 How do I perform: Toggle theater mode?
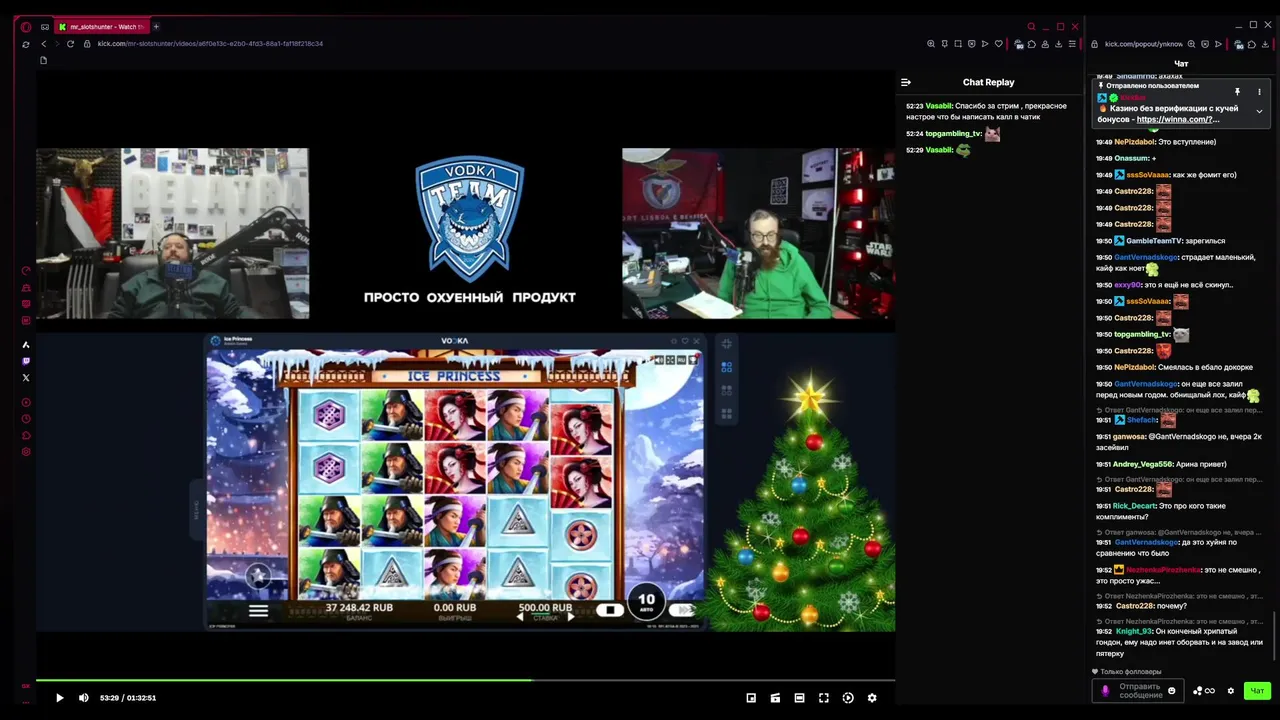(x=799, y=698)
